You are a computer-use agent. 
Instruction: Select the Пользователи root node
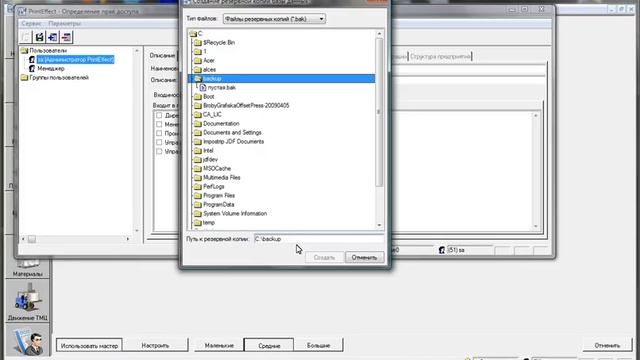coord(48,51)
